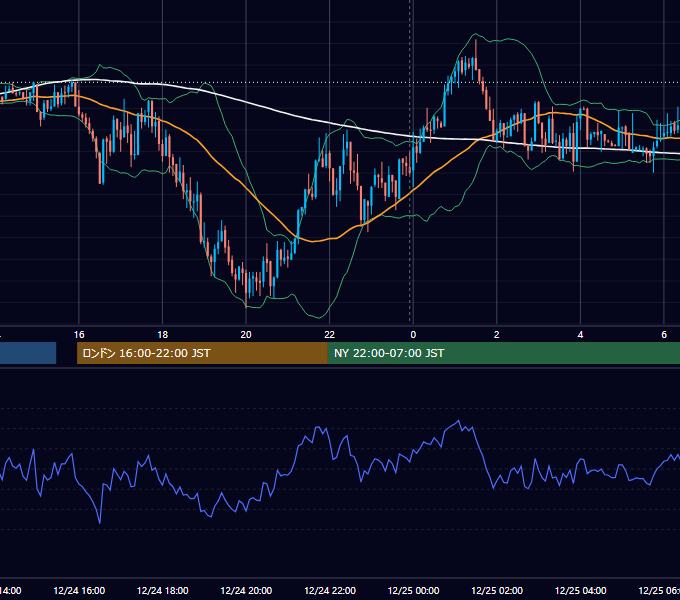Click the 12/24 20:00 time label
680x600 pixels.
click(x=246, y=590)
